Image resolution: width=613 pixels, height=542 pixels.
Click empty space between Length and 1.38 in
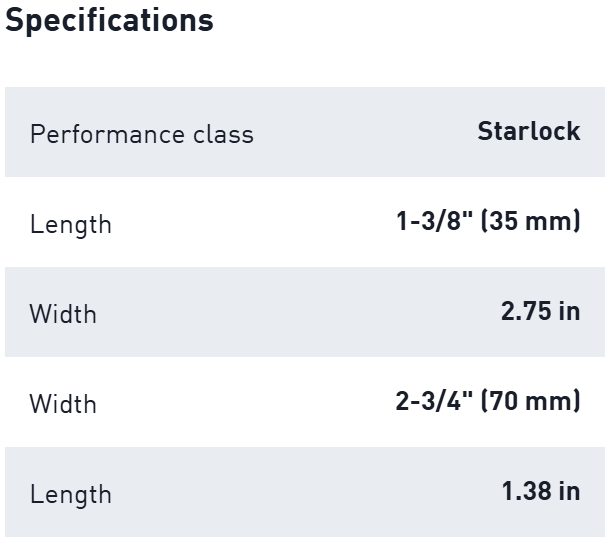click(300, 493)
